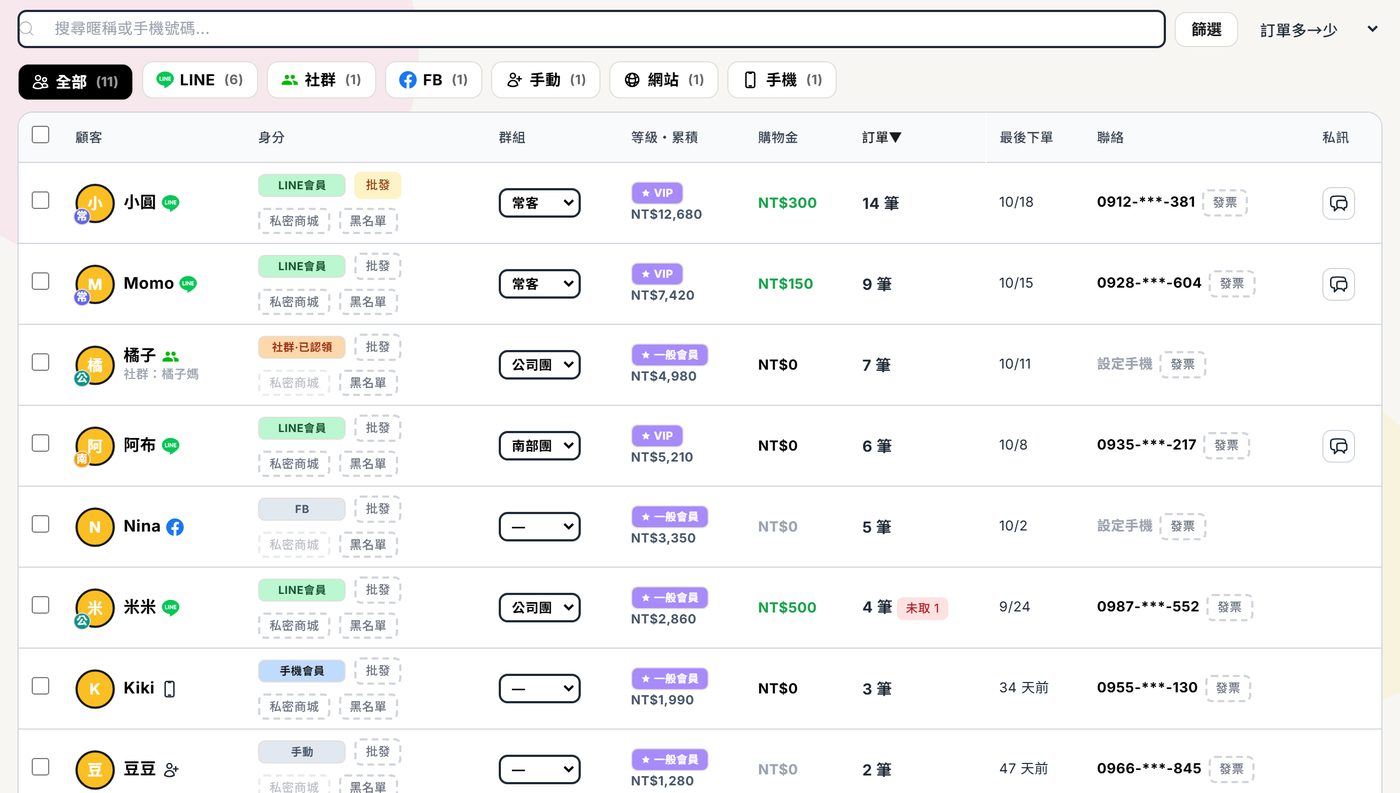Filter by 手機 (1) tab
Screen dimensions: 1400x793
[782, 80]
